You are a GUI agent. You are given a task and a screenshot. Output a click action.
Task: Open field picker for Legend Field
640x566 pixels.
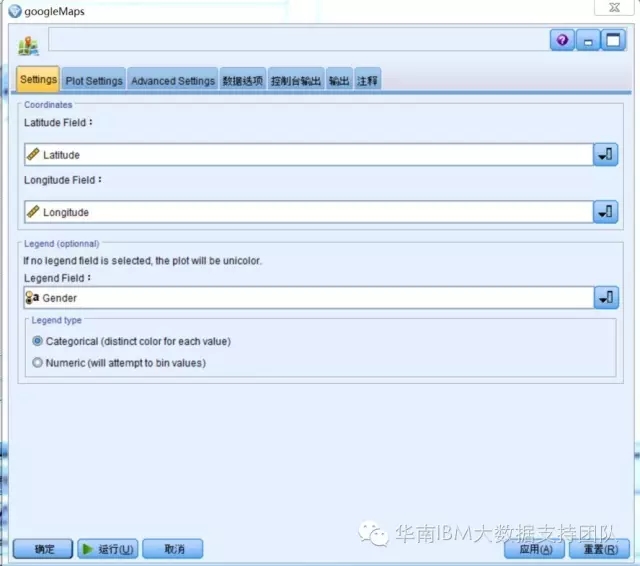[x=606, y=297]
